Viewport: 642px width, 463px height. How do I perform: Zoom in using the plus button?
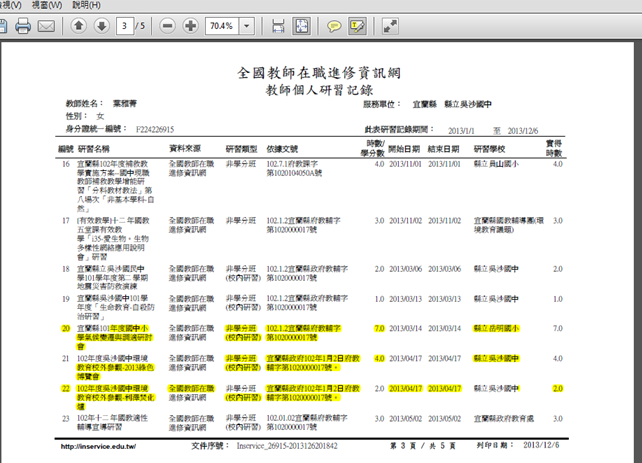coord(190,25)
